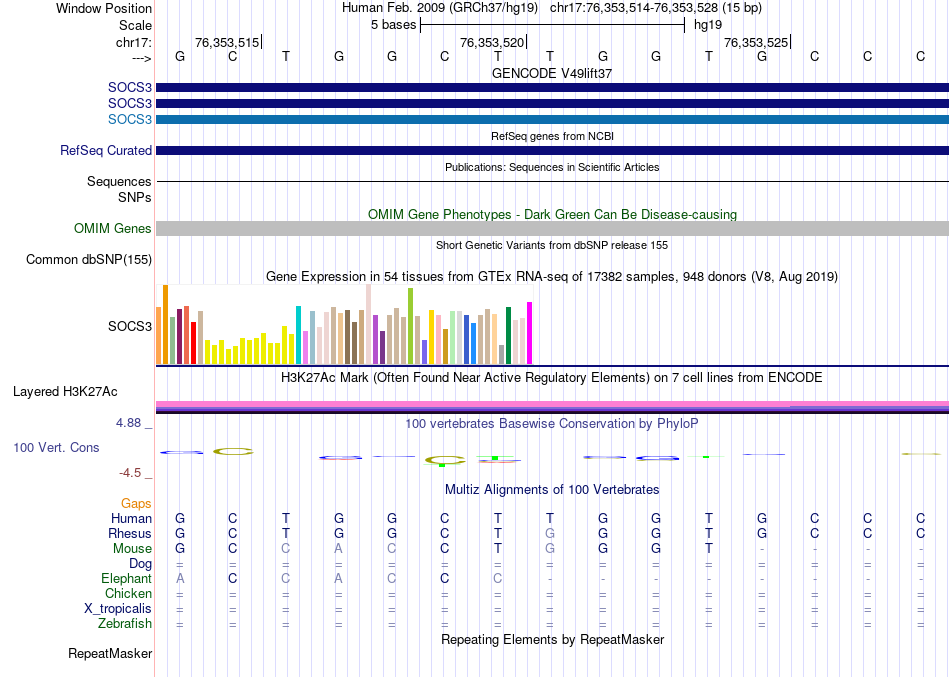Open 100 vertebrates Basewise Conservation by PhyloP
The height and width of the screenshot is (677, 950).
[x=552, y=424]
